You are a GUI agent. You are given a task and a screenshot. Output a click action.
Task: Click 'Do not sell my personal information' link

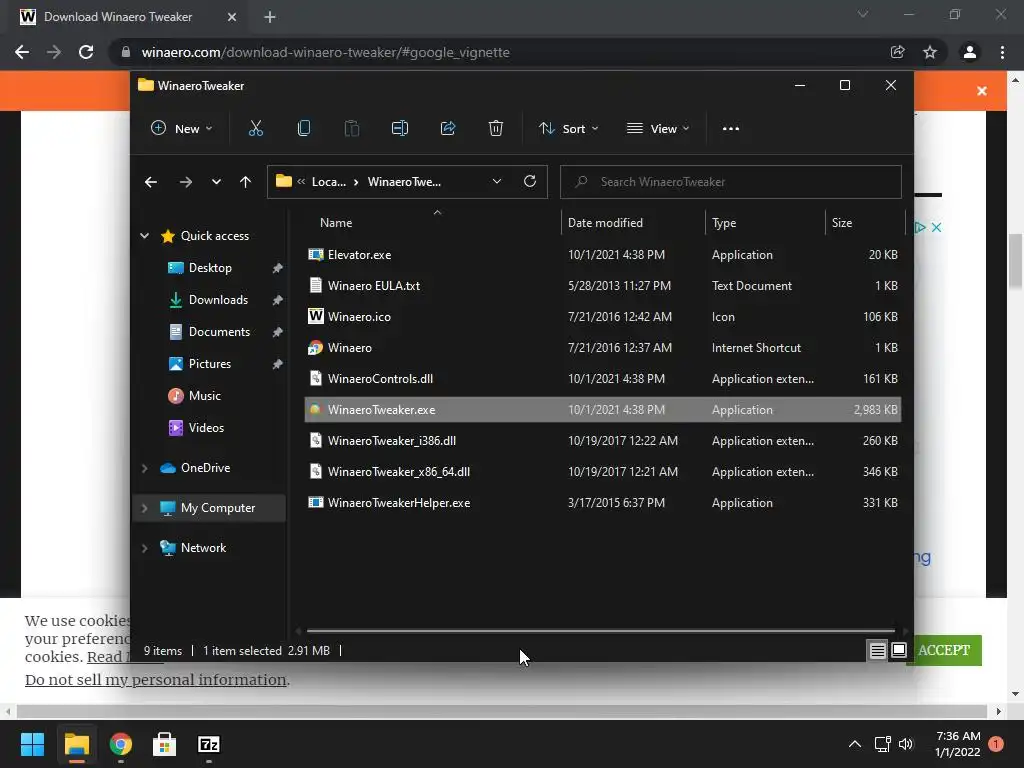[x=155, y=680]
